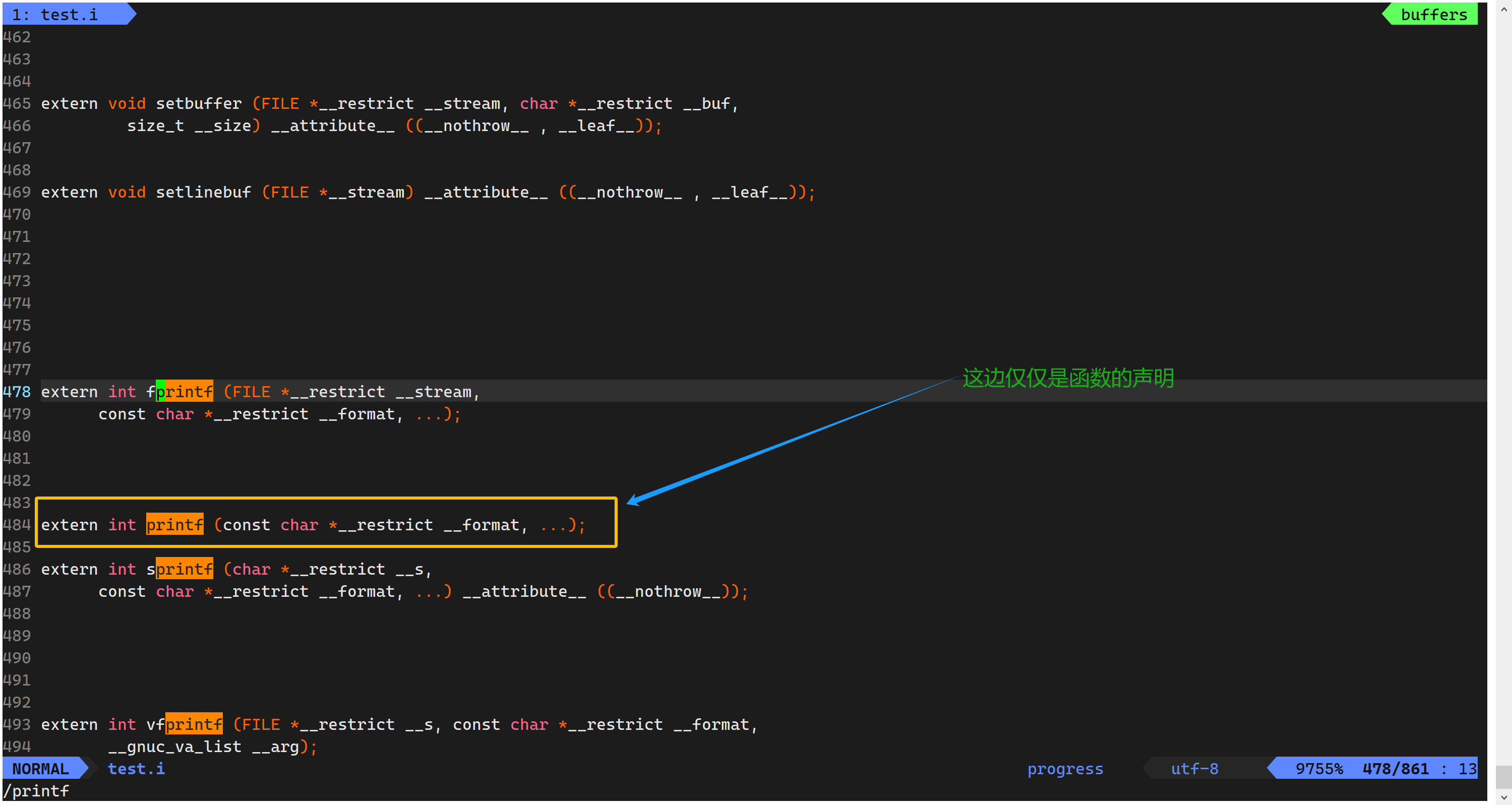Click __leaf__ on line 469
Screen dimensions: 1512x805
750,192
